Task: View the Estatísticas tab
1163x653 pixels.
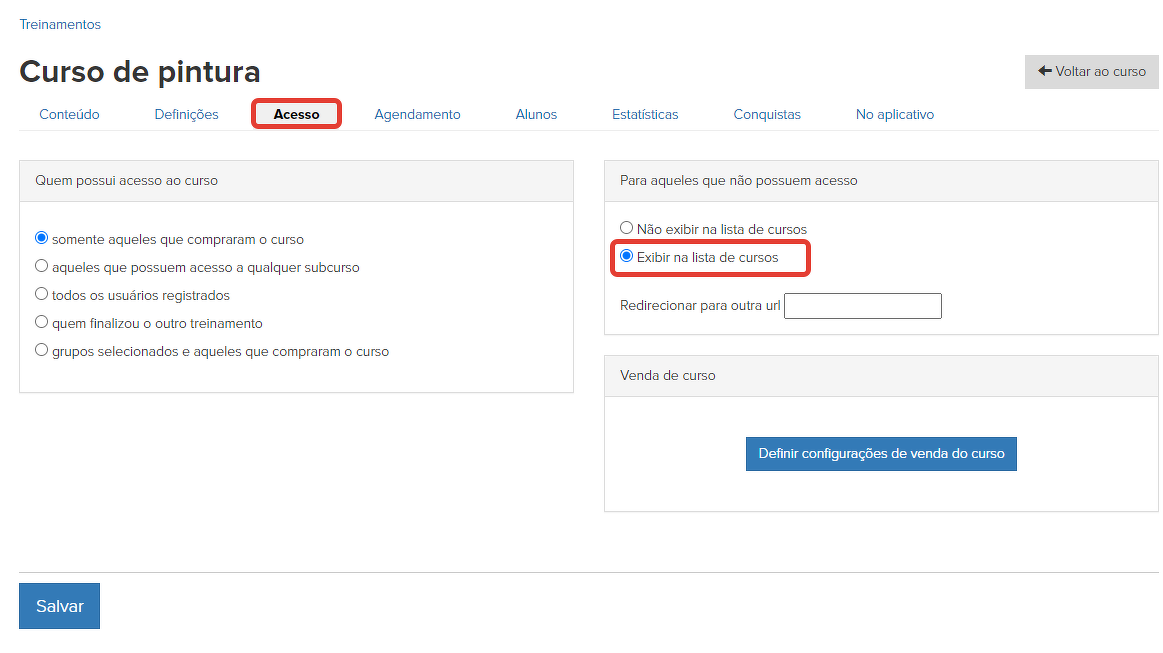Action: coord(645,114)
